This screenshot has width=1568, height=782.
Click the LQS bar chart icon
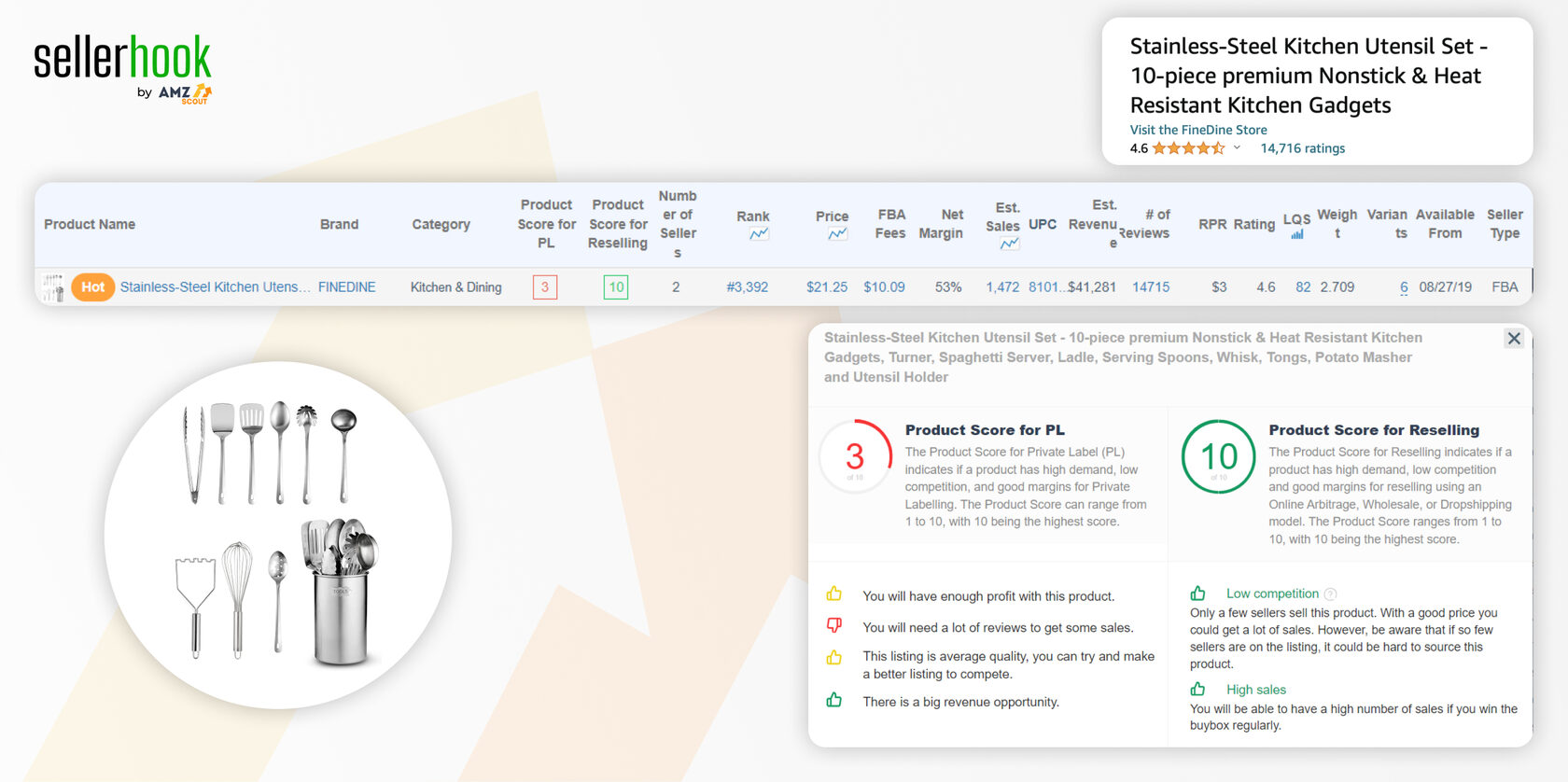point(1296,235)
